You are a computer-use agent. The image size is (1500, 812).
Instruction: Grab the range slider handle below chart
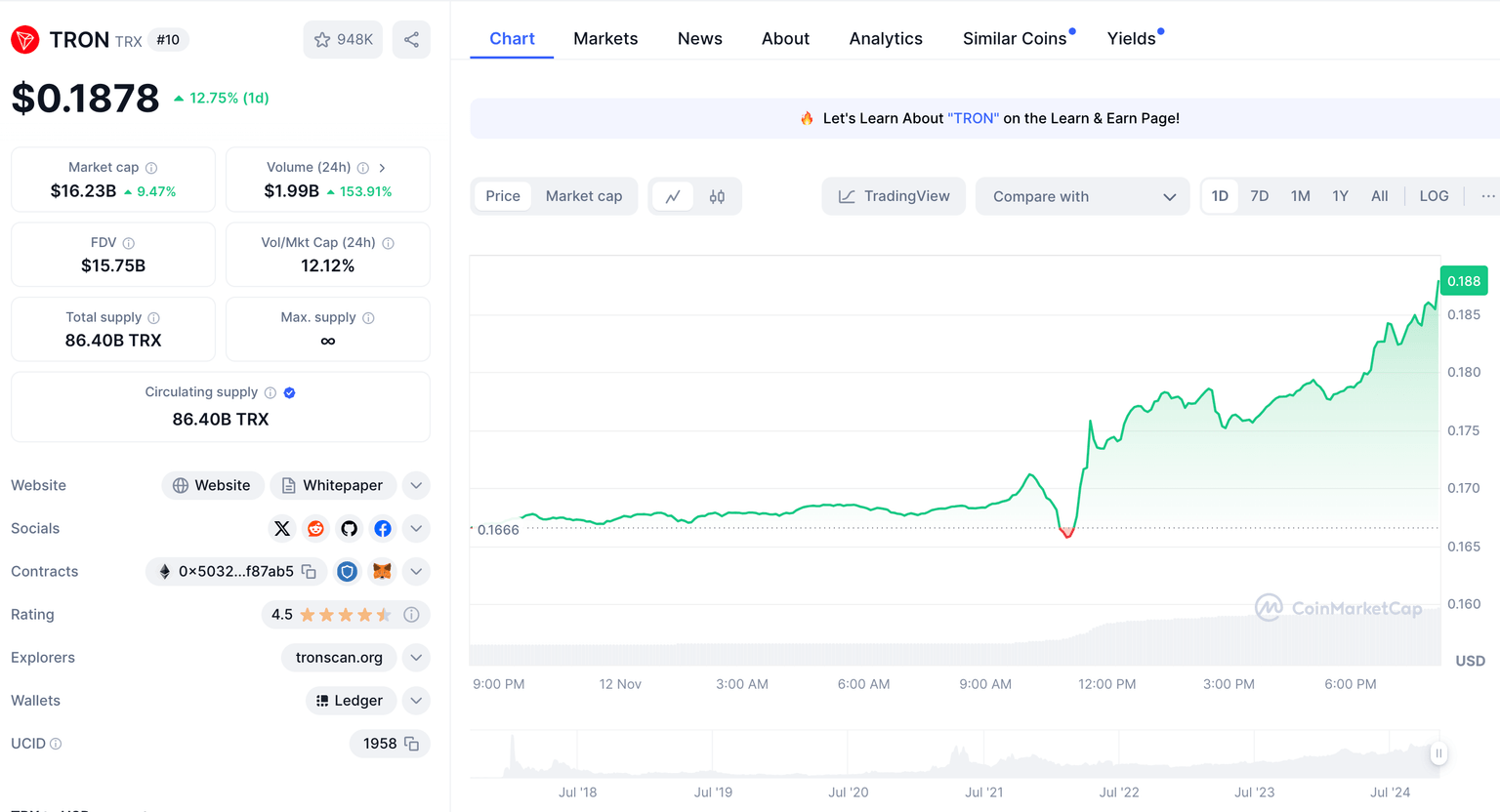[1437, 753]
